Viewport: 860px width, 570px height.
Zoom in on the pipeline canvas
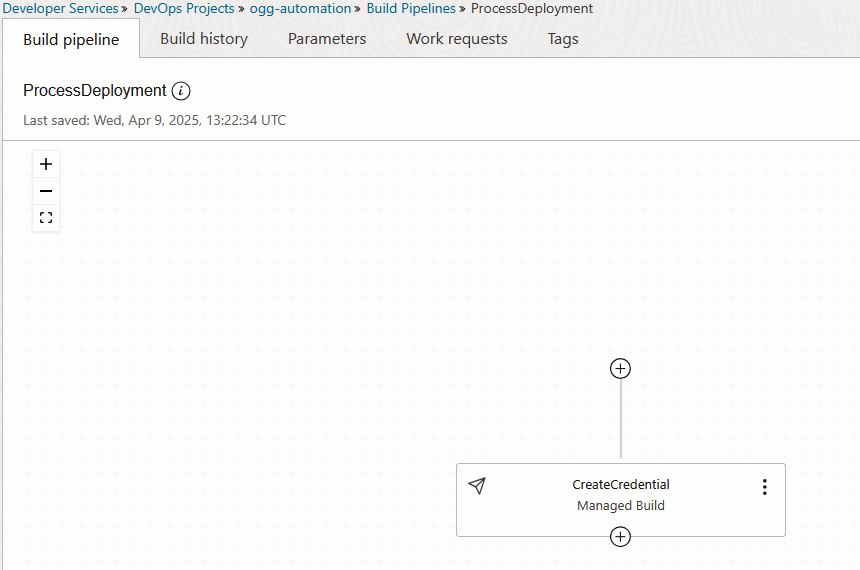click(46, 164)
